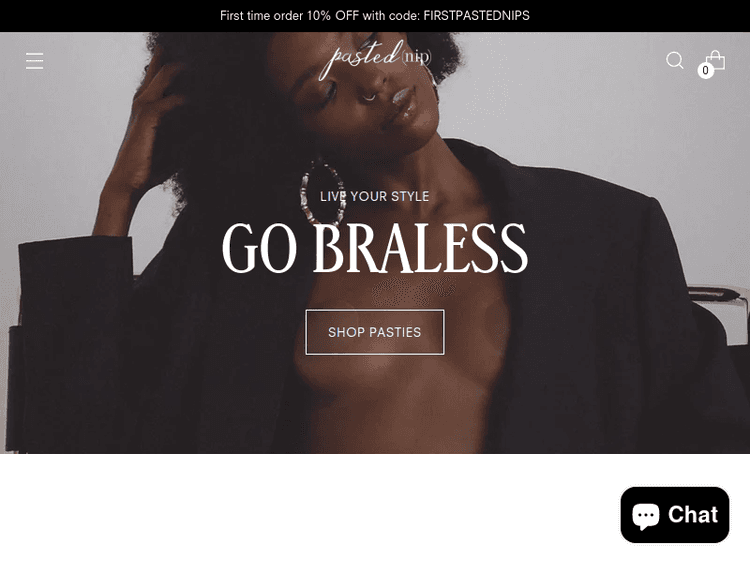Click the (nip) part of the logo

pos(417,57)
